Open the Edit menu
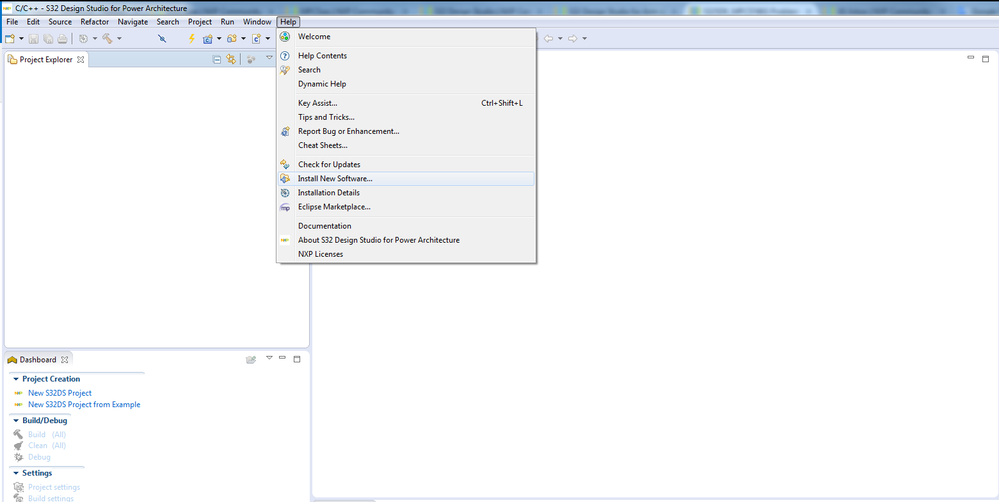Viewport: 999px width, 502px height. click(33, 22)
